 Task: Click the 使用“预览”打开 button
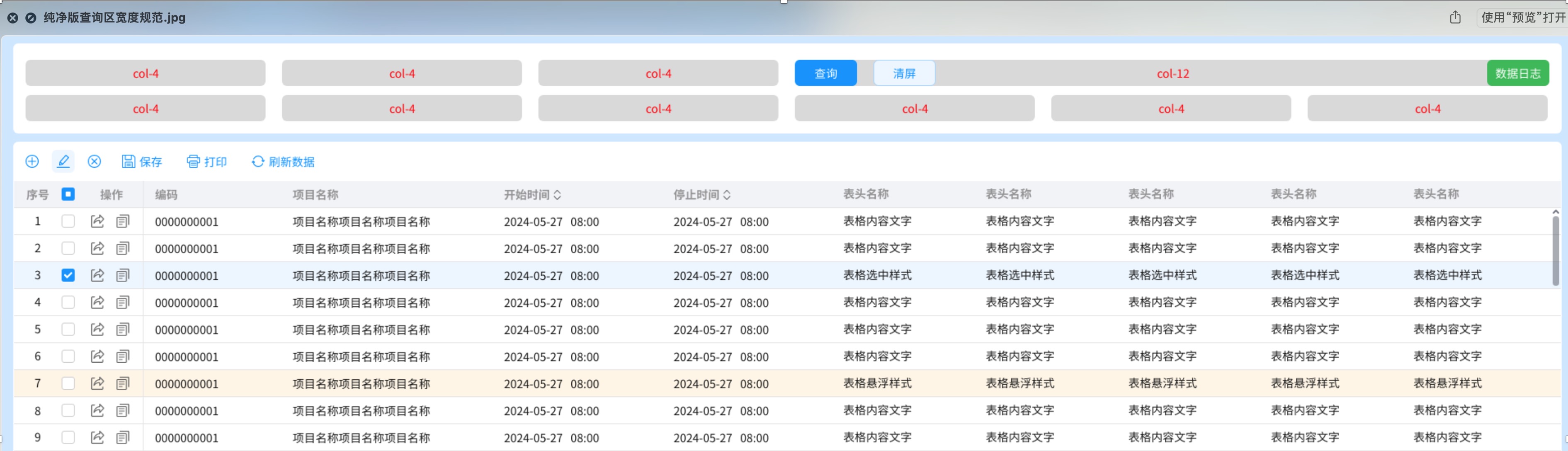[1522, 18]
